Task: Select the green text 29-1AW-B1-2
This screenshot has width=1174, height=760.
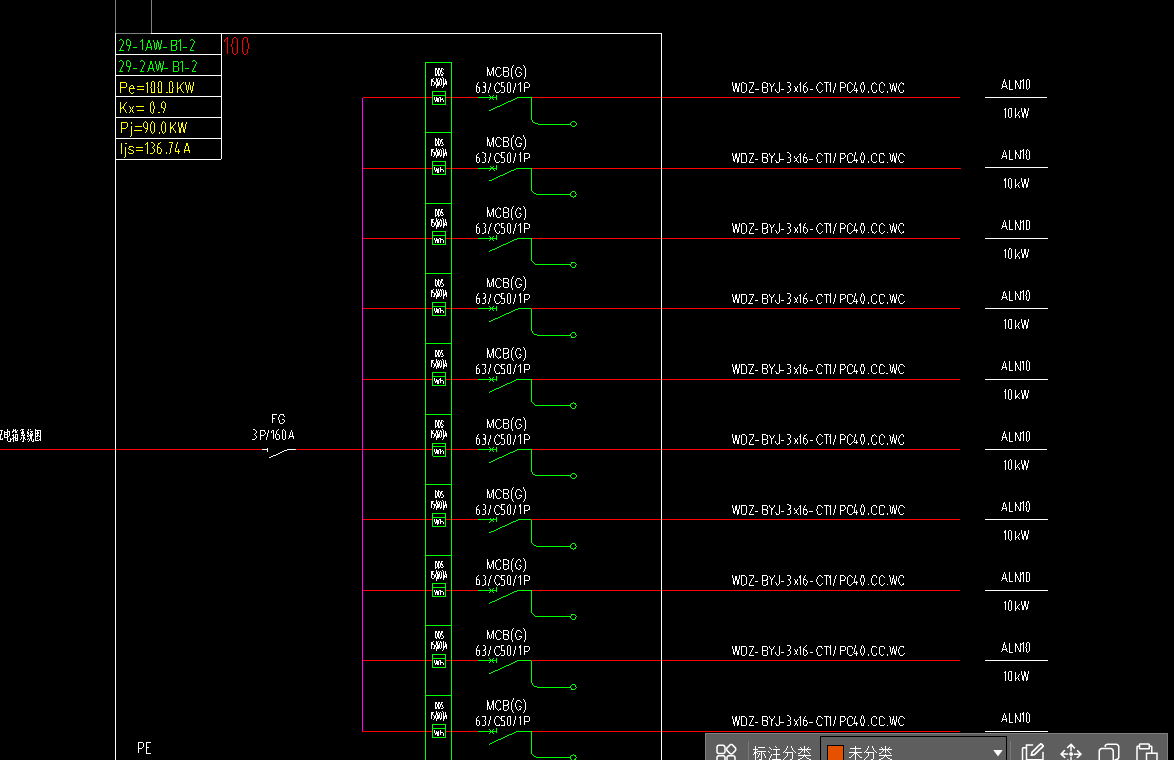Action: click(157, 46)
